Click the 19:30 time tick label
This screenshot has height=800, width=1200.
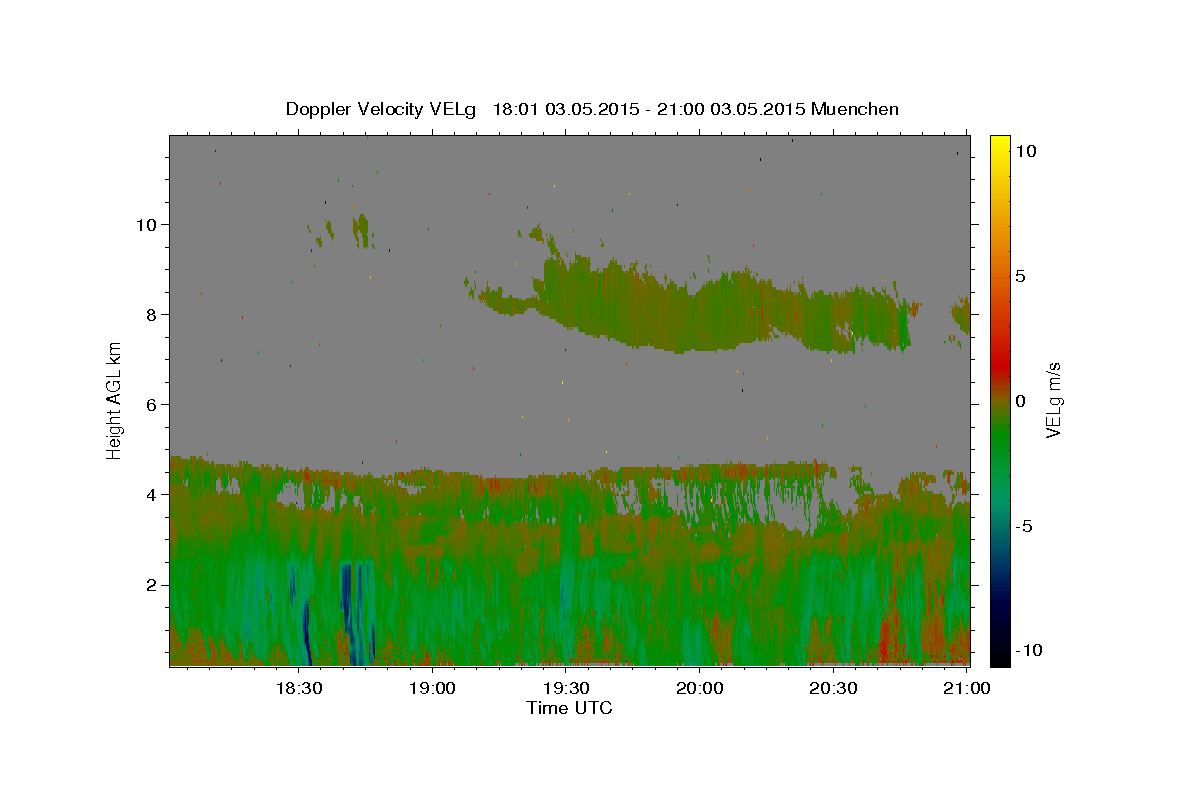pos(566,688)
